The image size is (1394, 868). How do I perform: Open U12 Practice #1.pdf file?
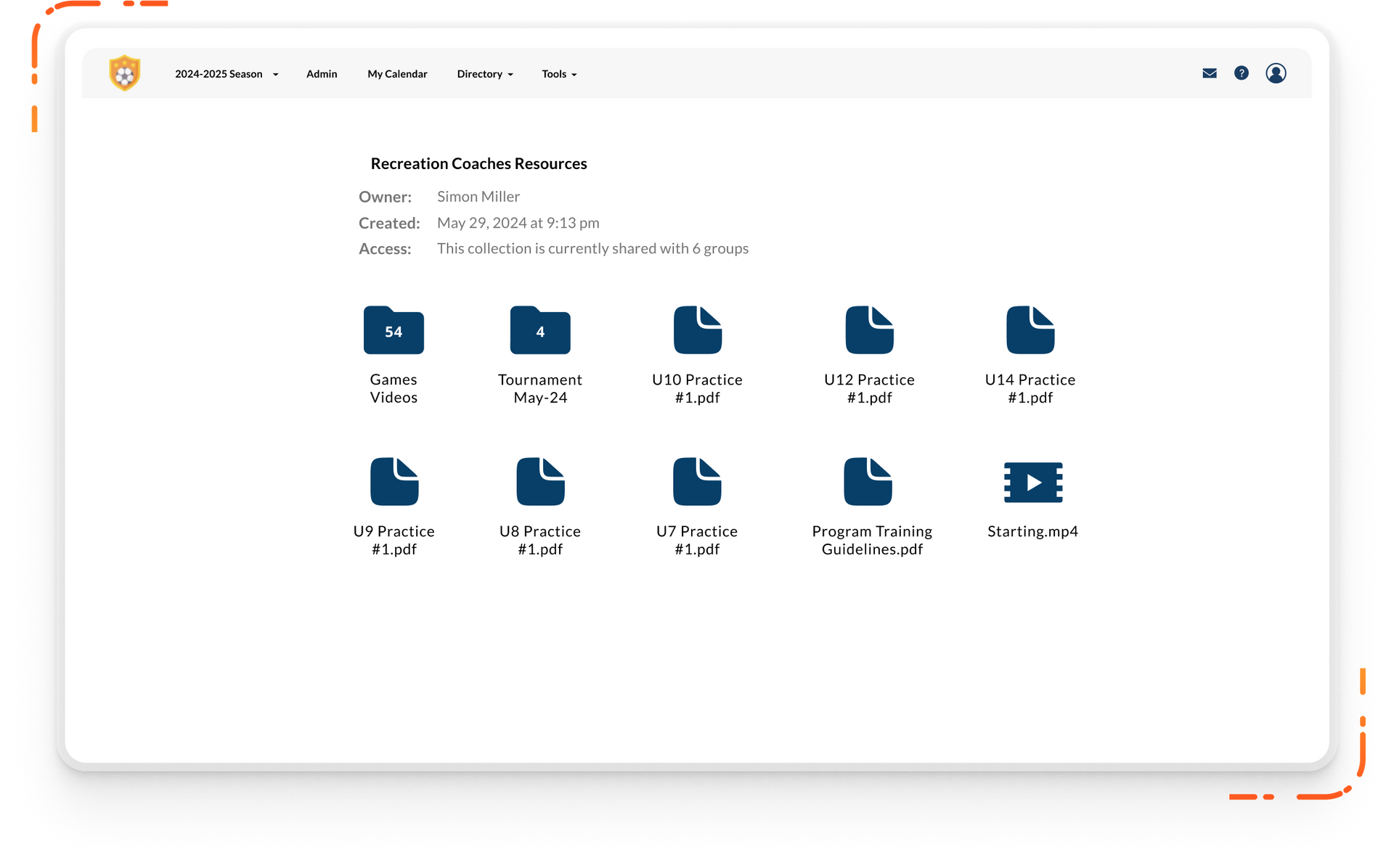[869, 331]
